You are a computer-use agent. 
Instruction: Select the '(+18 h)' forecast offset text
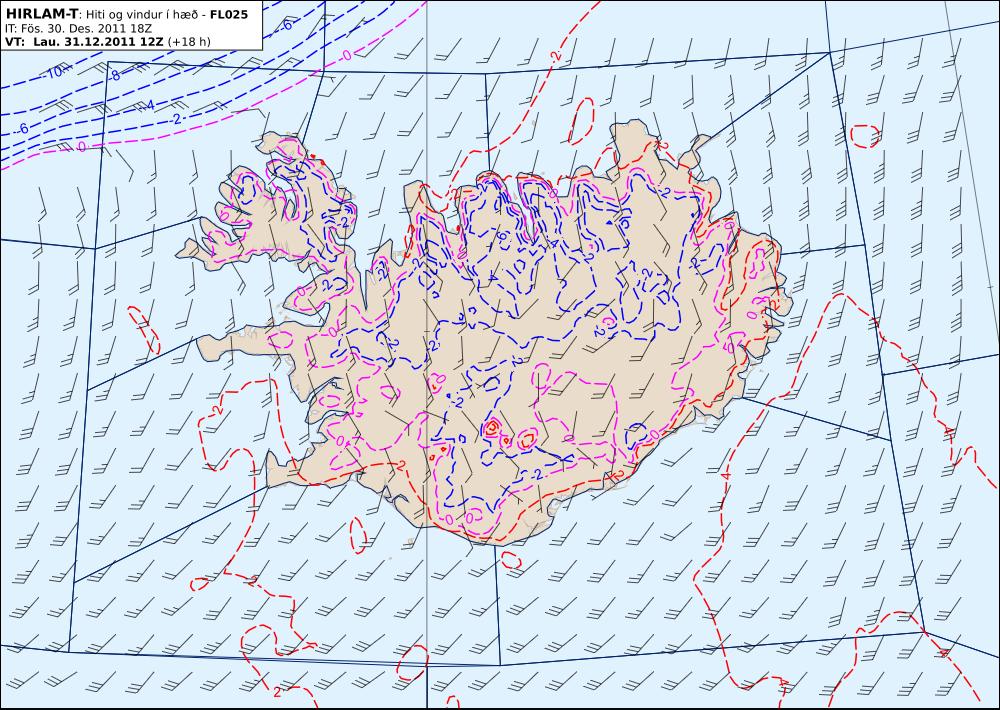coord(189,42)
